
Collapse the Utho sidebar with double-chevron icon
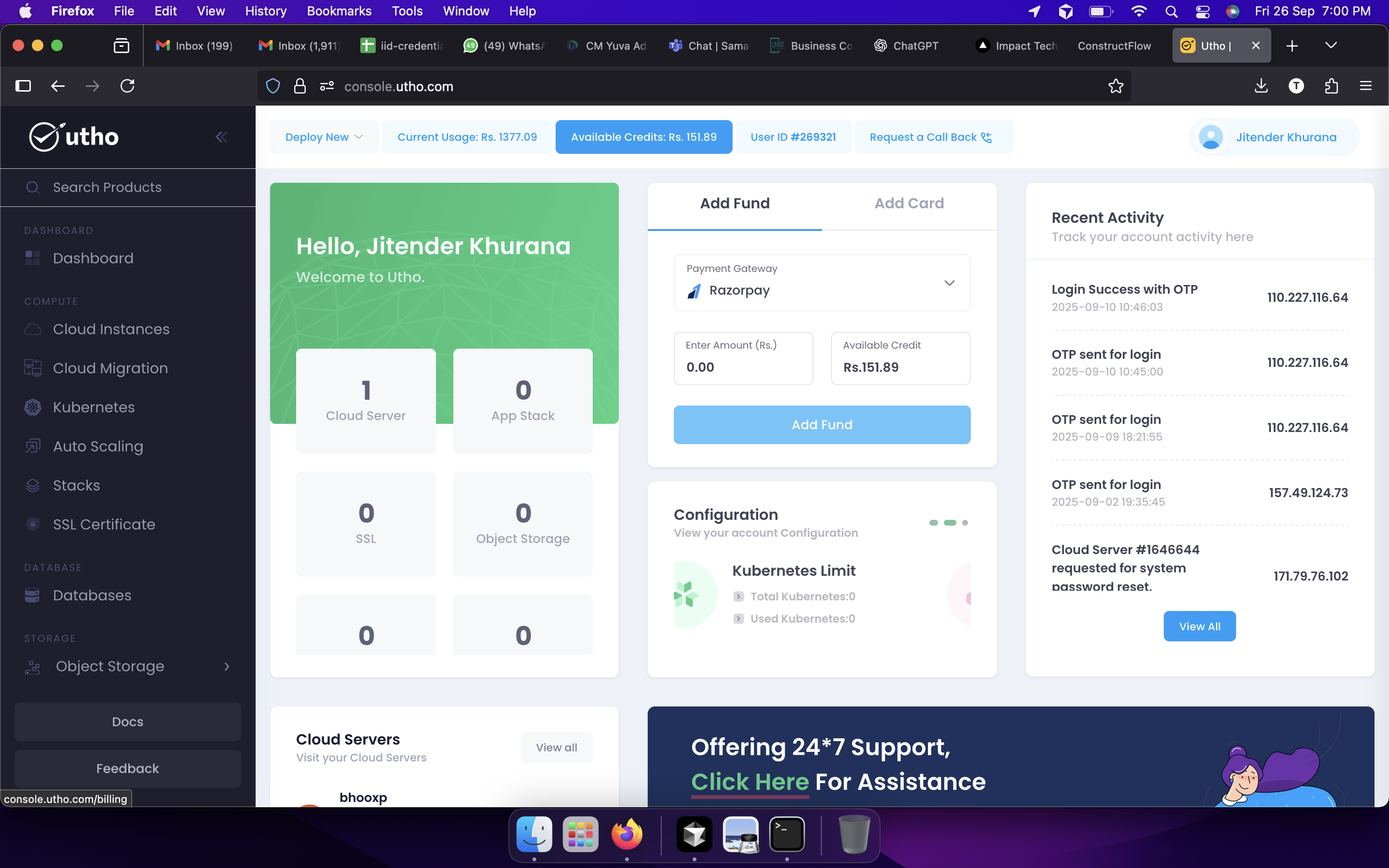[x=221, y=136]
